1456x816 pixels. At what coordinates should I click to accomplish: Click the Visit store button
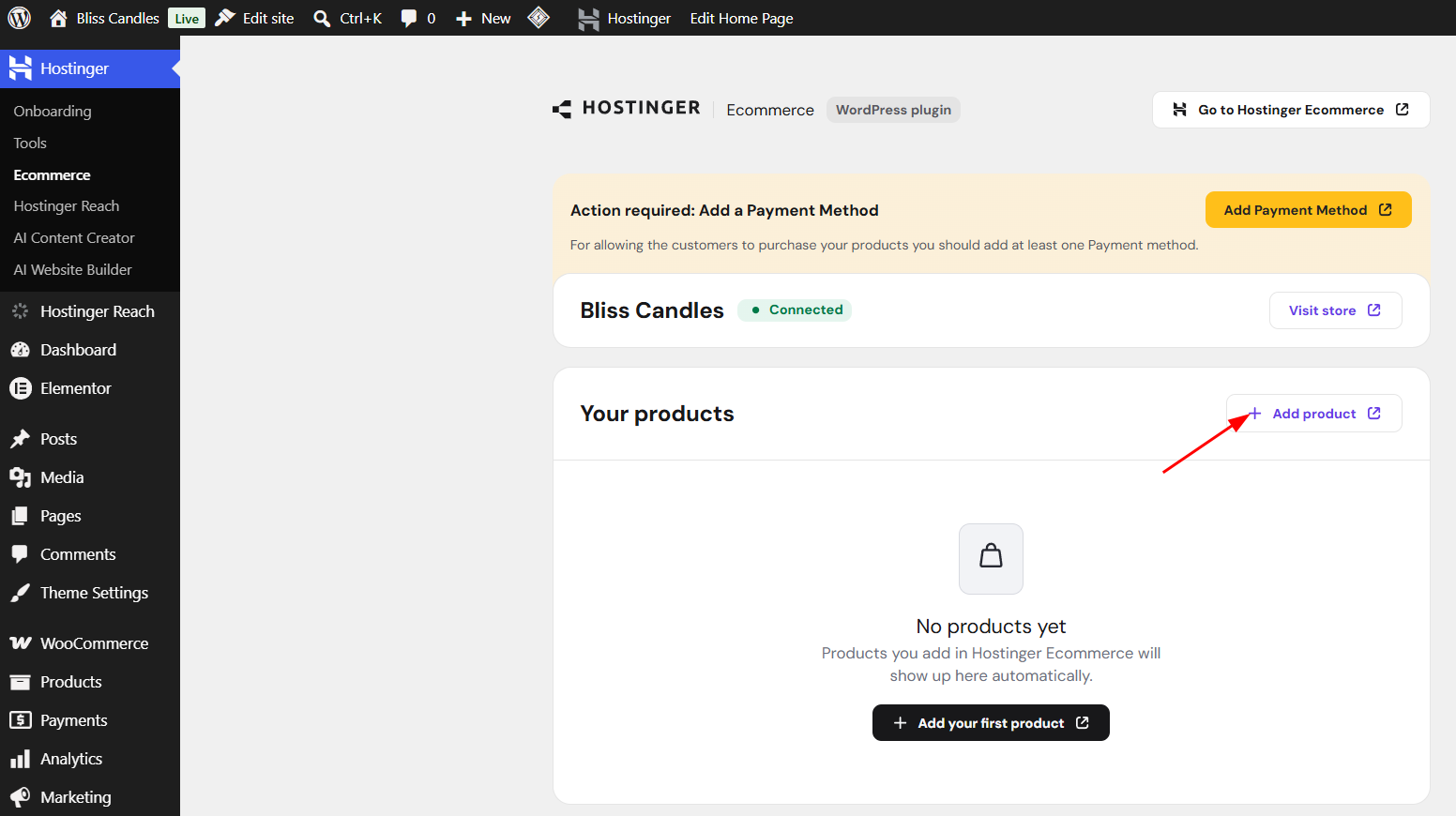1335,310
